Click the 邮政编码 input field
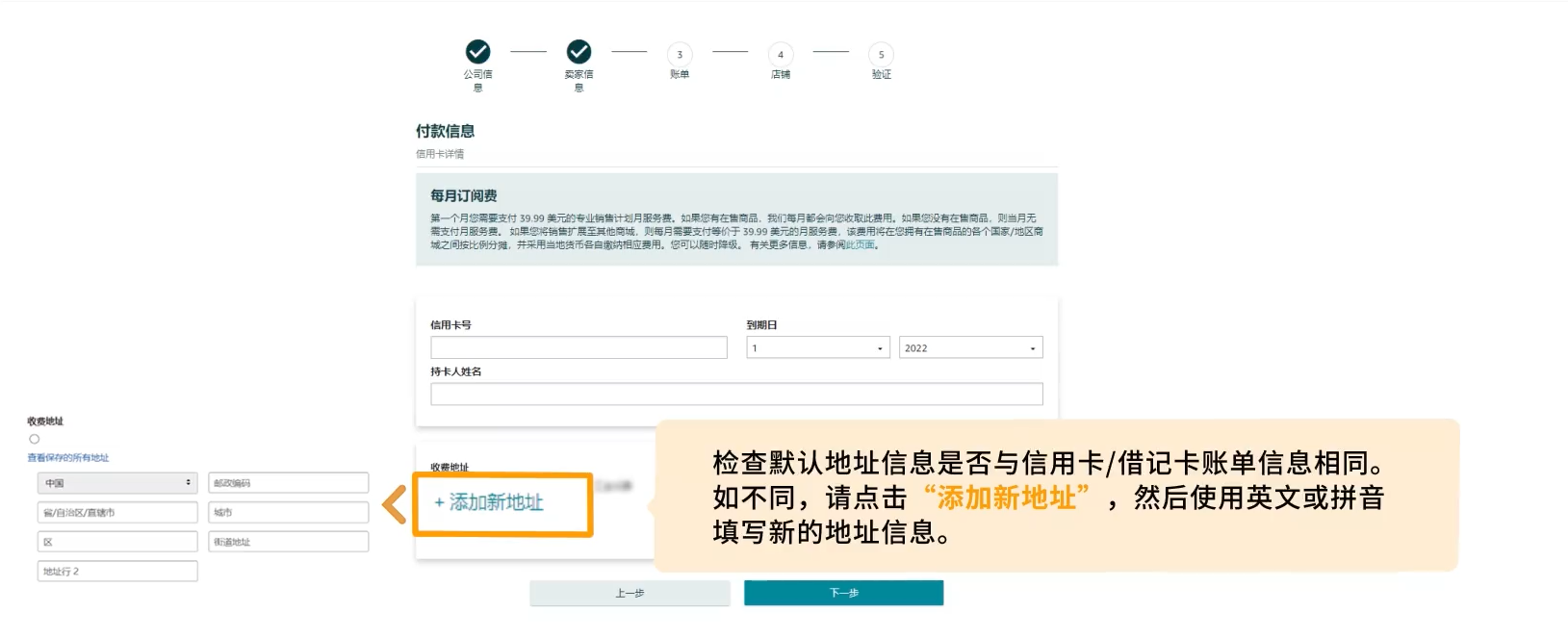 coord(289,483)
